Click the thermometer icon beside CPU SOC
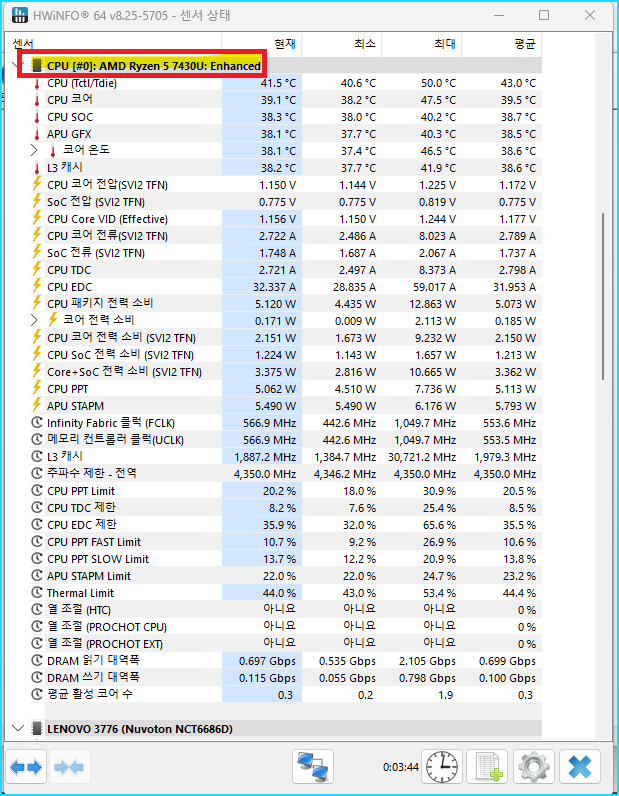Image resolution: width=619 pixels, height=796 pixels. point(37,117)
